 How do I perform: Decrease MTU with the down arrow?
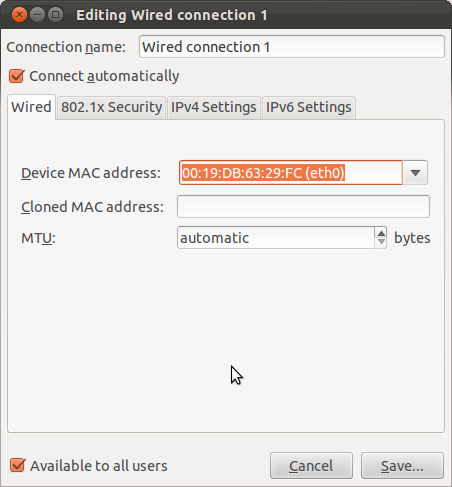pos(381,243)
